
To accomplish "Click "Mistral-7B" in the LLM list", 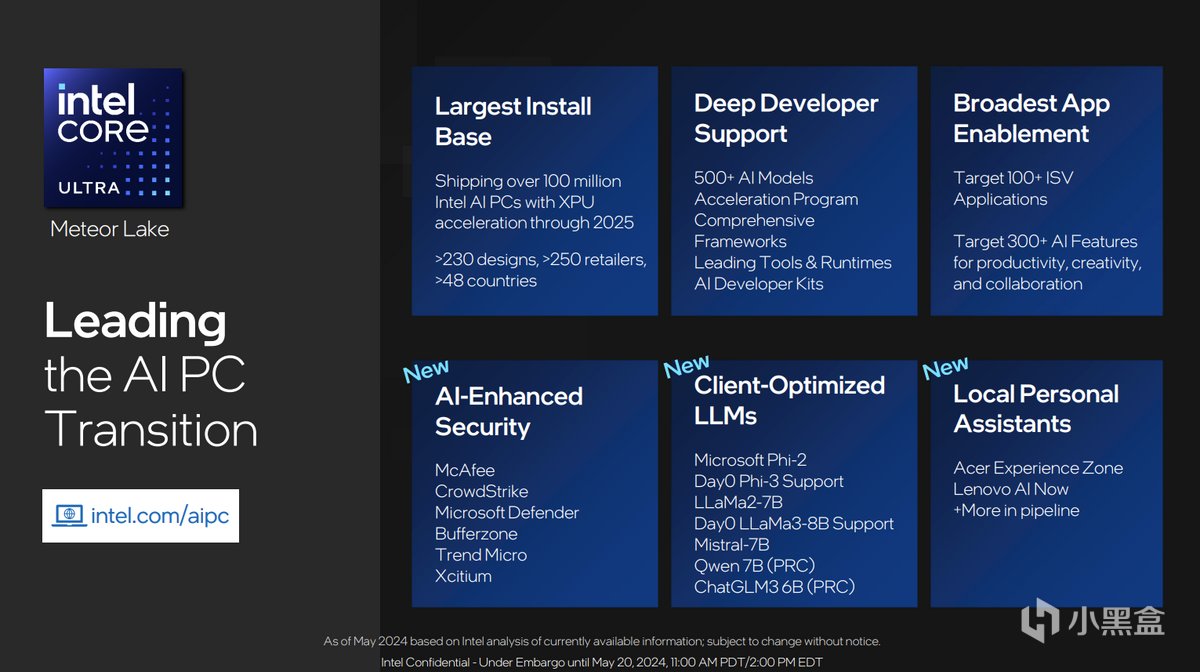I will coord(732,544).
